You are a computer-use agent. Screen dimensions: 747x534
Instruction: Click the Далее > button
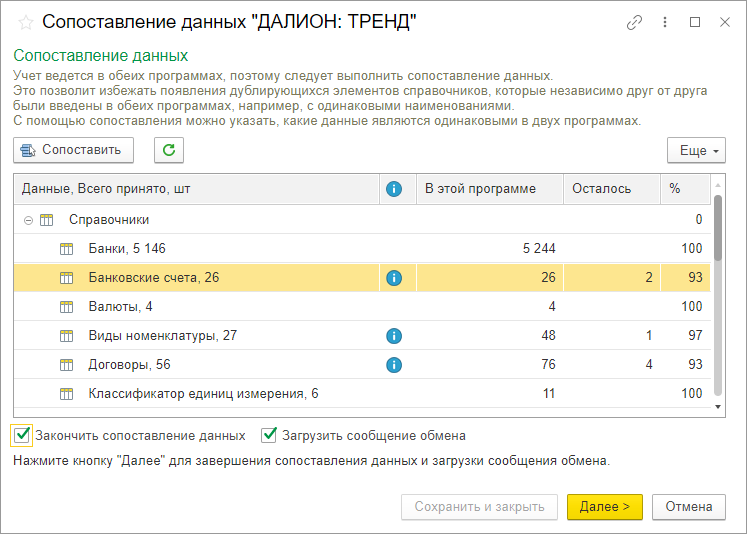pos(605,506)
